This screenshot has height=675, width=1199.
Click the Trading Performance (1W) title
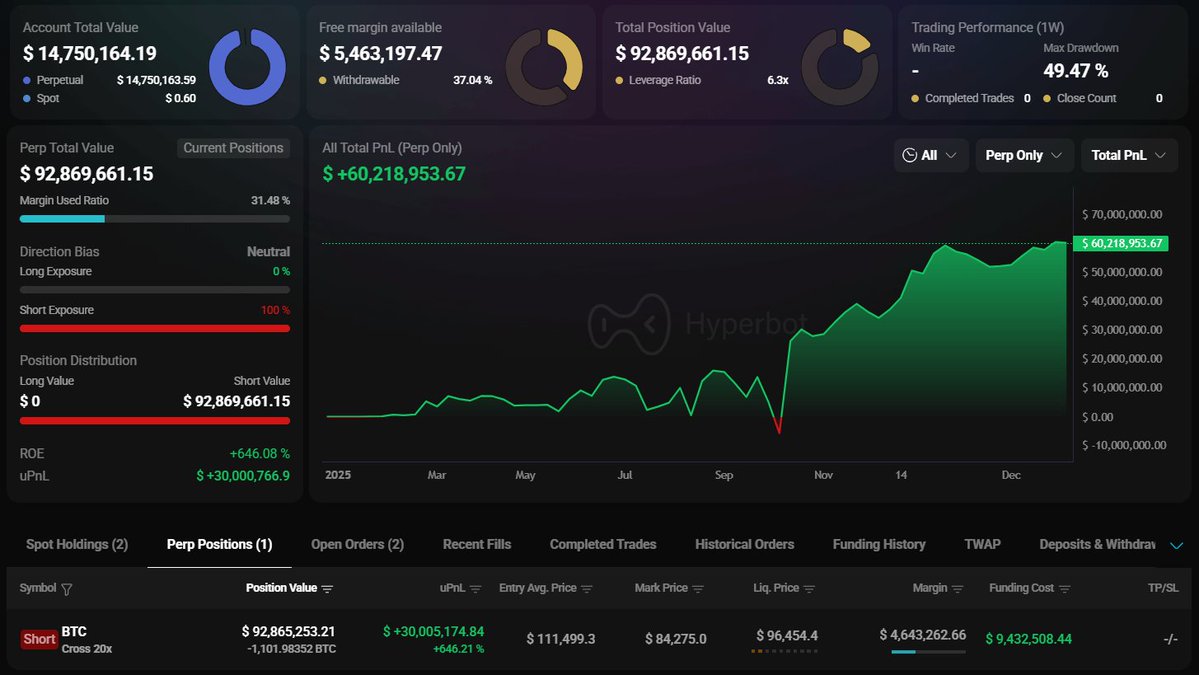click(x=987, y=28)
